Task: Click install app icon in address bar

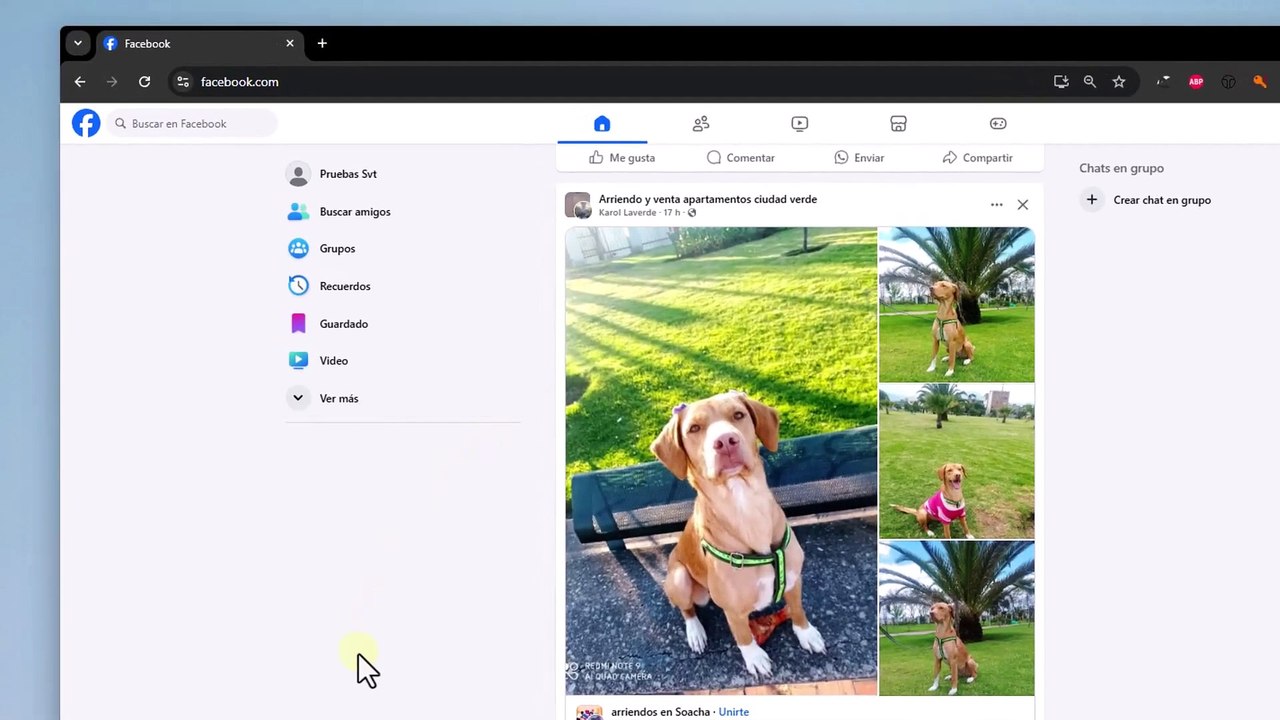Action: (x=1061, y=82)
